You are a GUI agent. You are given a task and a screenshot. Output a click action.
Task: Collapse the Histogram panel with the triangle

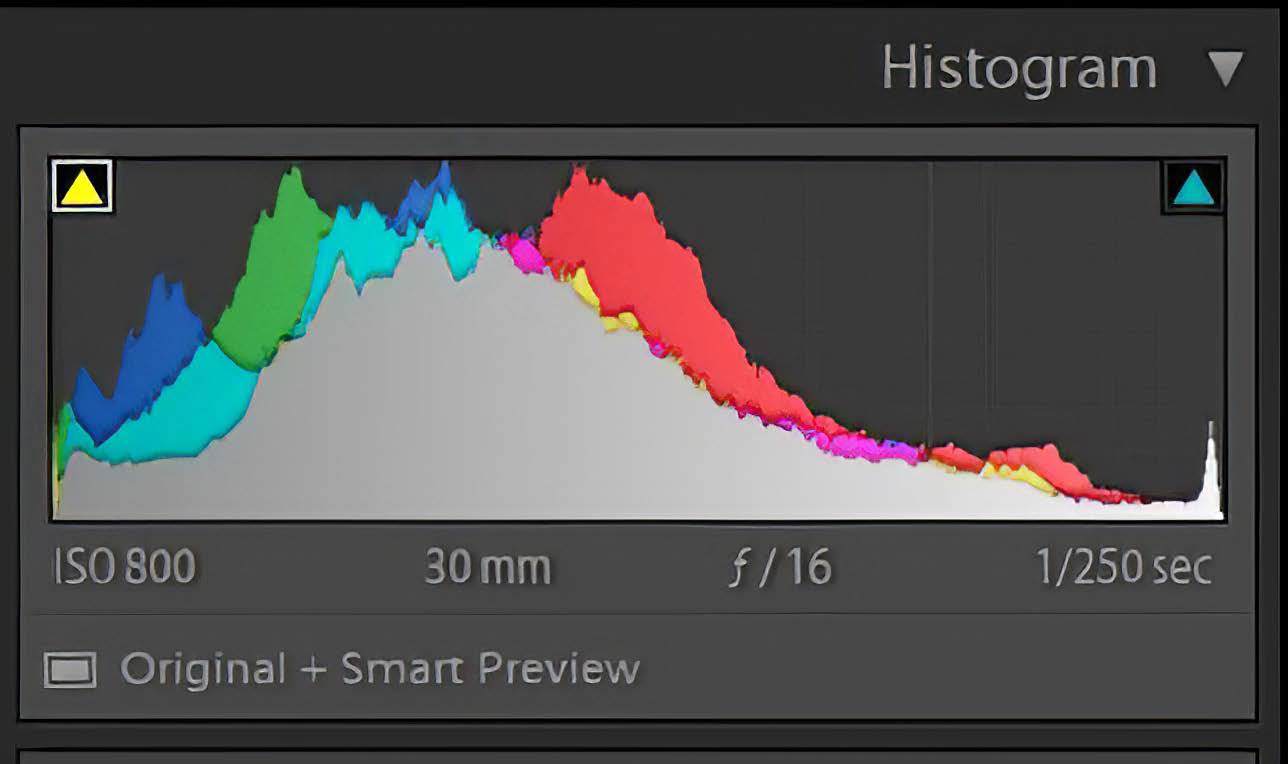pyautogui.click(x=1225, y=69)
